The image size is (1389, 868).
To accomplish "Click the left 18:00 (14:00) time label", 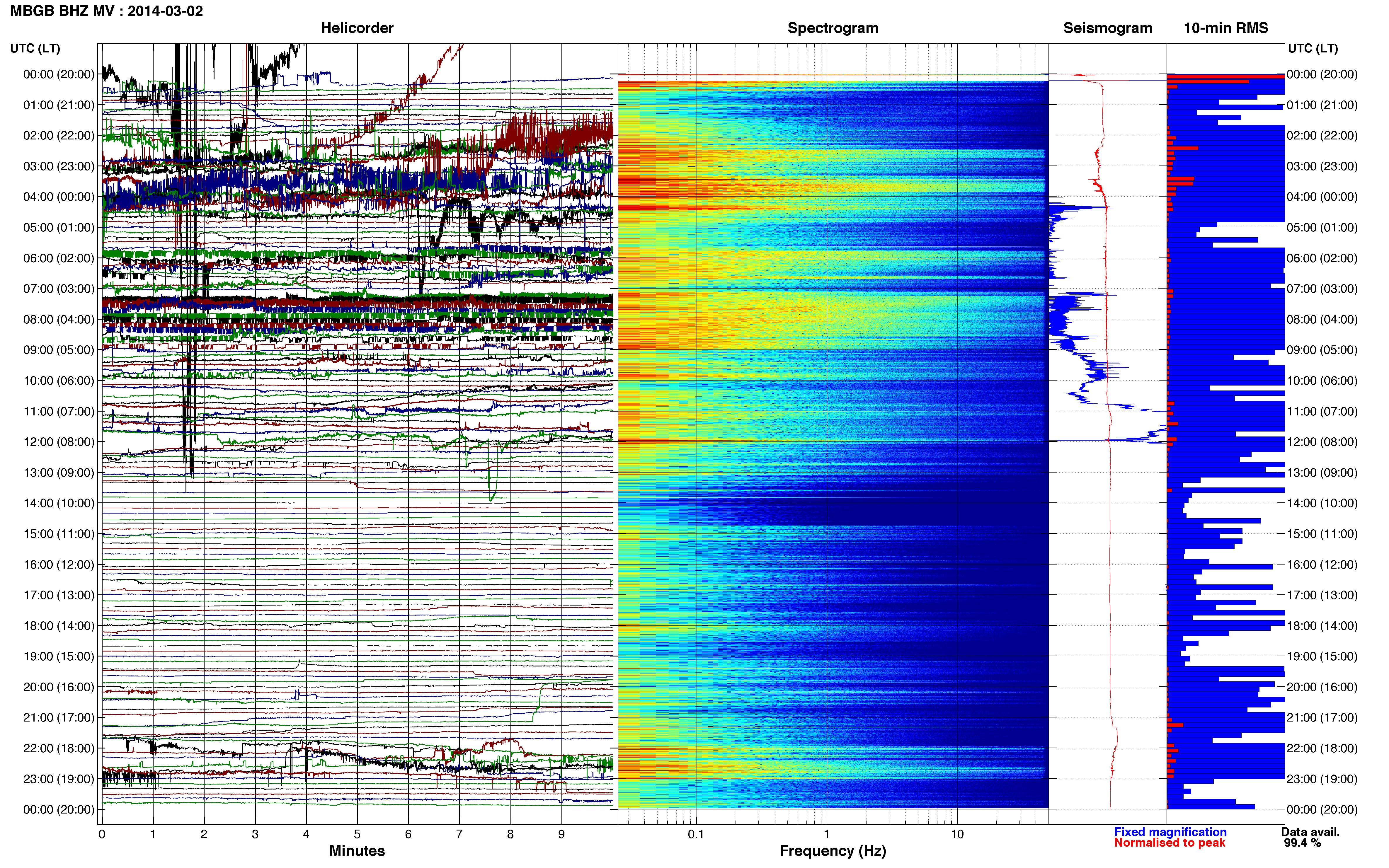I will (59, 626).
